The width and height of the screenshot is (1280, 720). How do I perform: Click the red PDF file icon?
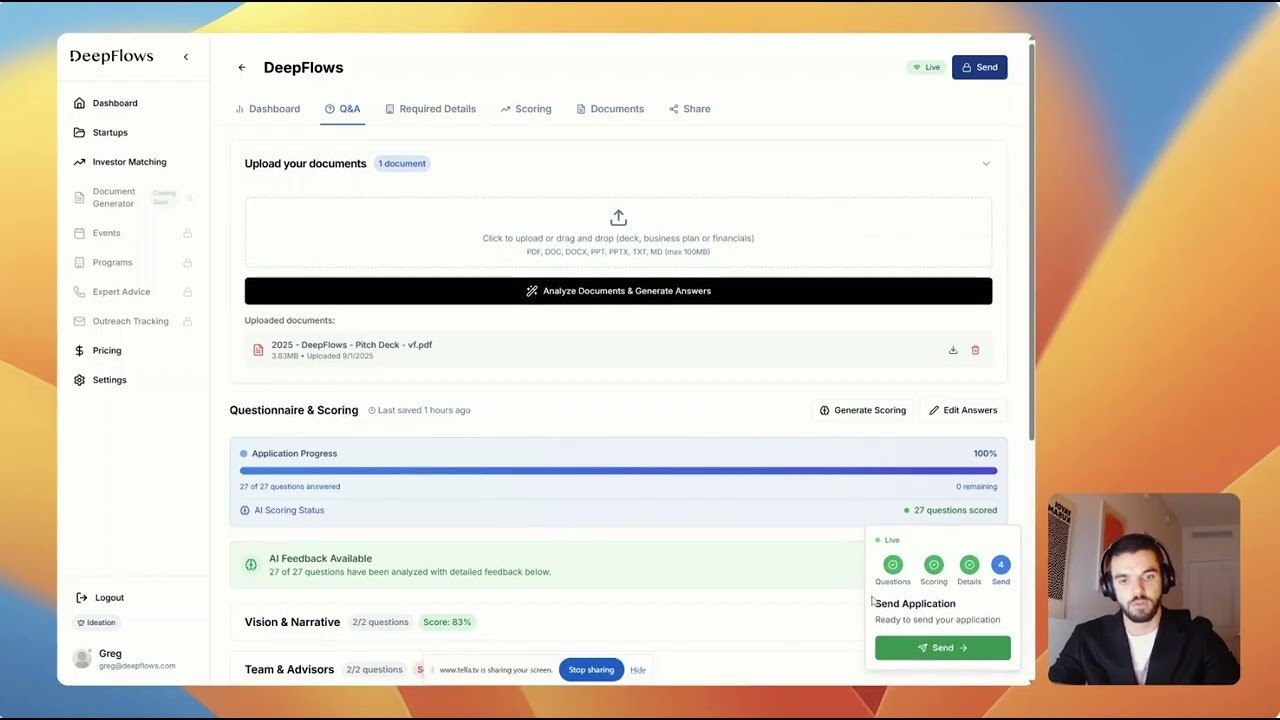(258, 350)
